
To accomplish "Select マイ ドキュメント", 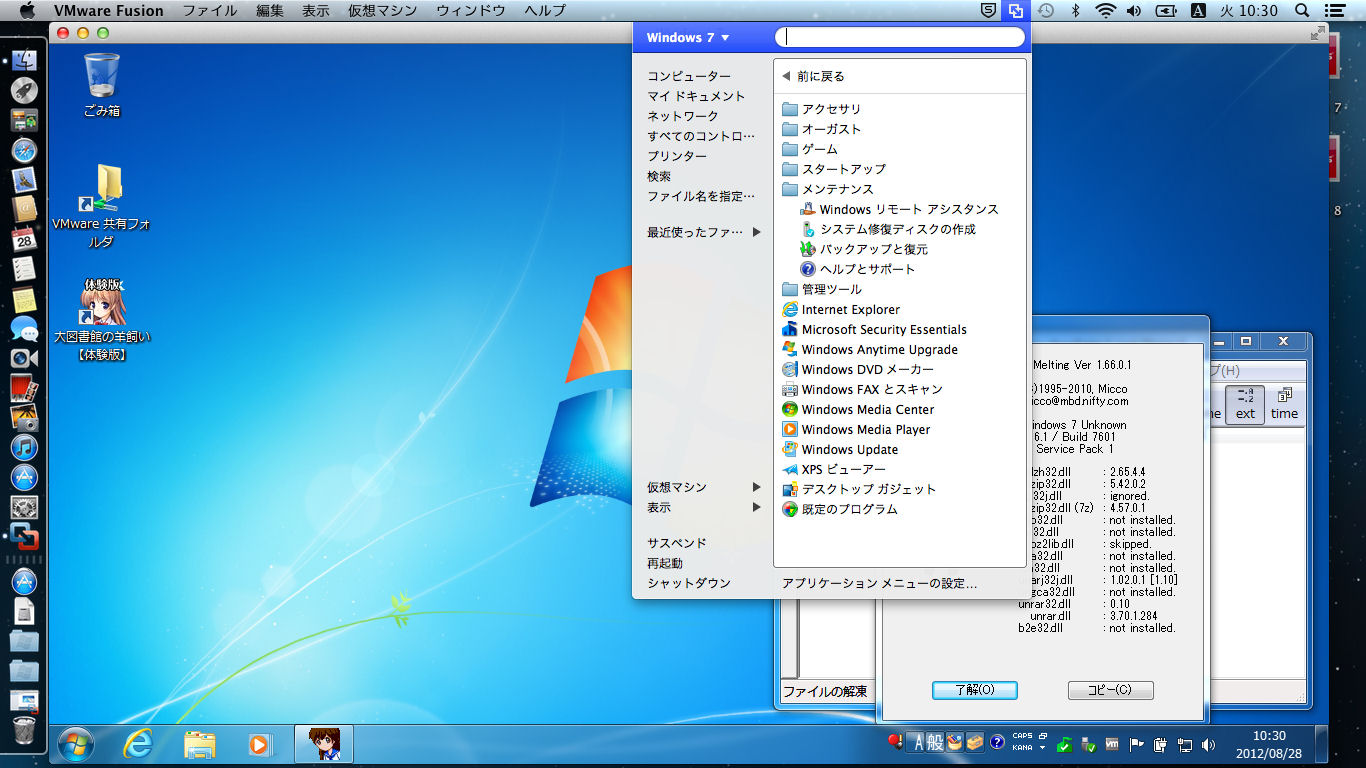I will pos(696,96).
